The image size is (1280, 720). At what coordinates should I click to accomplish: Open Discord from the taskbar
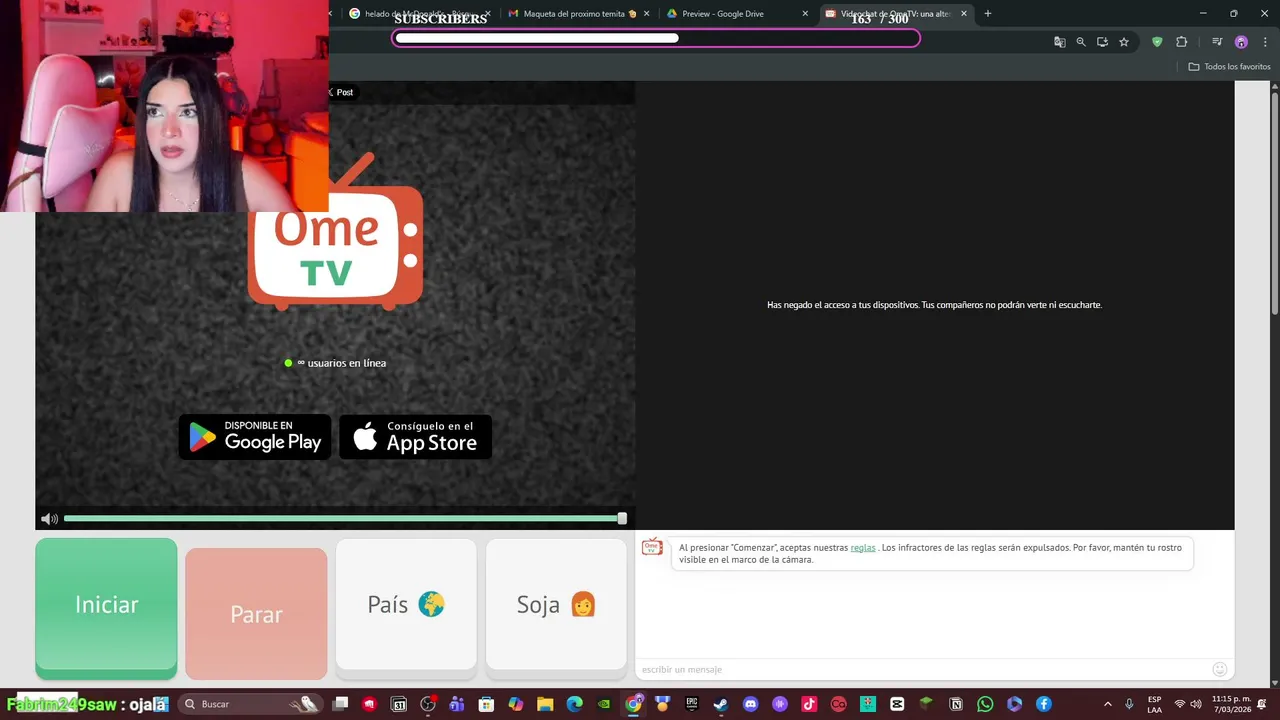pyautogui.click(x=750, y=704)
